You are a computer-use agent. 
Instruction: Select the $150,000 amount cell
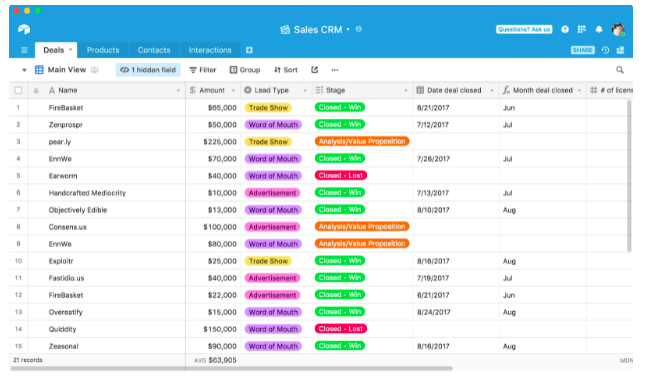[213, 329]
